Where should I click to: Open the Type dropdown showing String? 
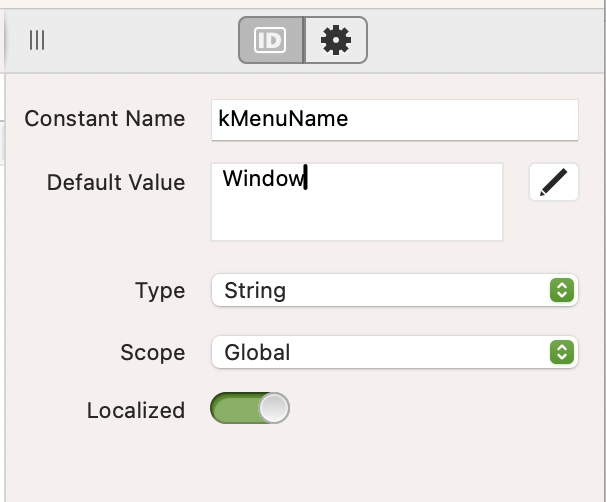395,290
